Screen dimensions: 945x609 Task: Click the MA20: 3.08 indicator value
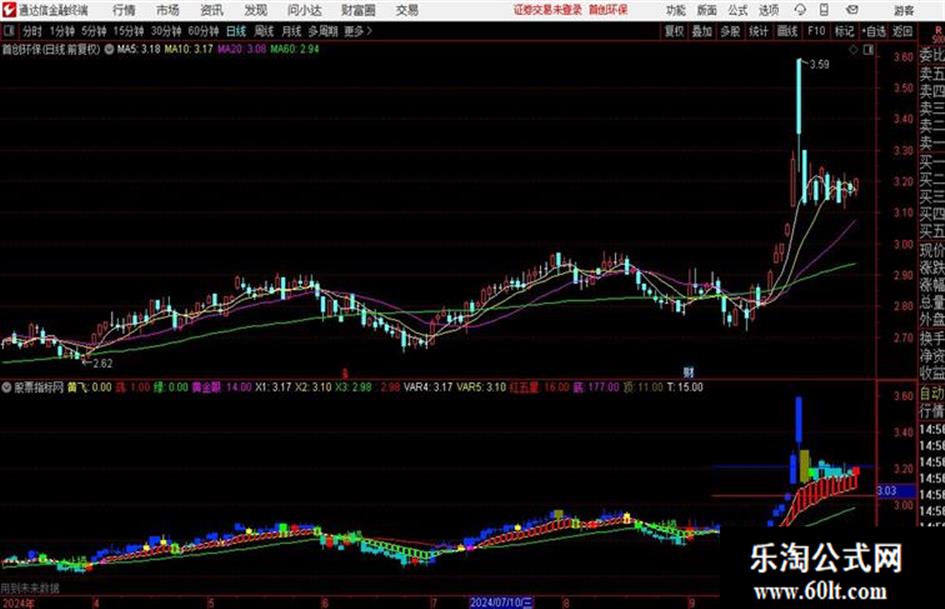click(241, 49)
